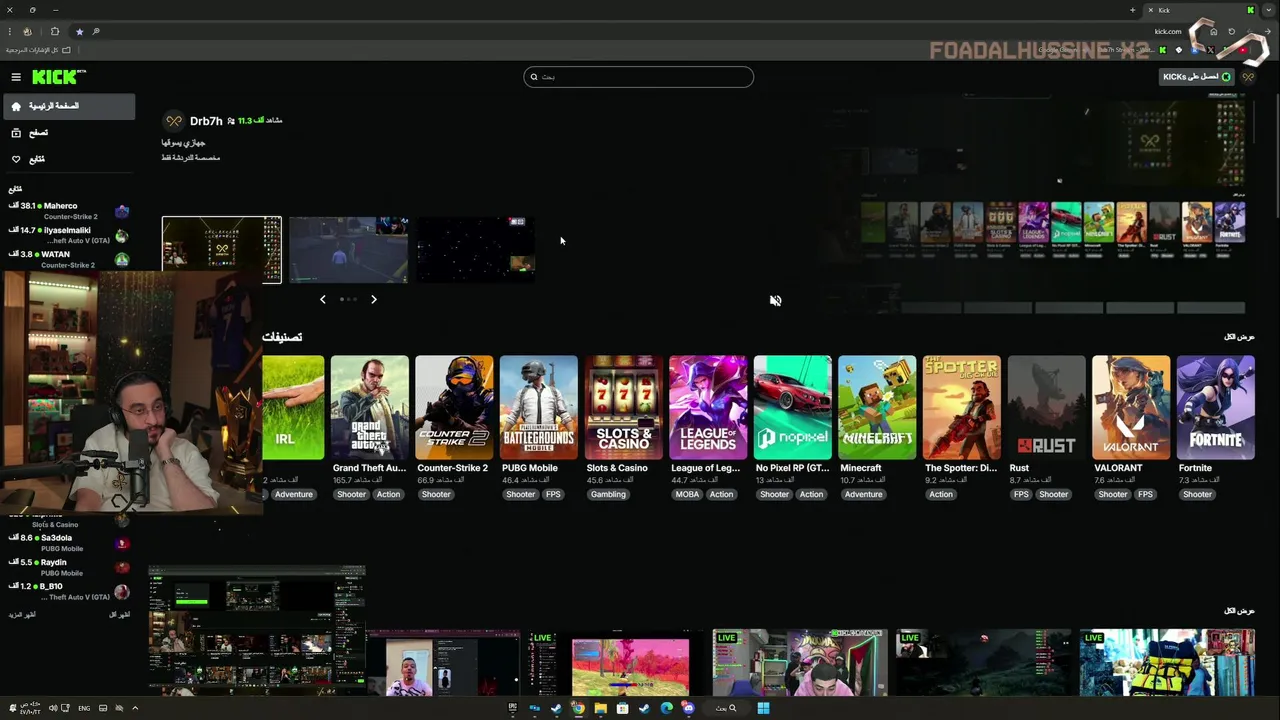Open VALORANT category card
Viewport: 1280px width, 720px height.
(x=1131, y=407)
